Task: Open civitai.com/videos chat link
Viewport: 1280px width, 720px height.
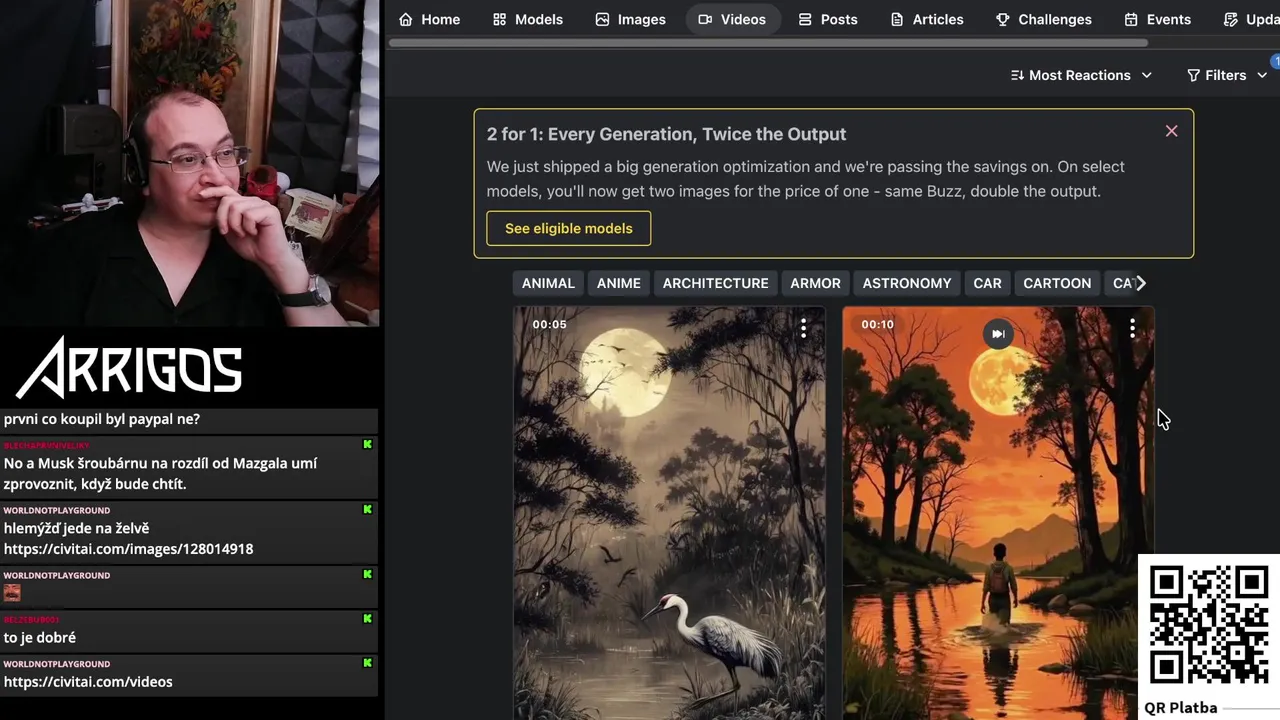Action: coord(88,681)
